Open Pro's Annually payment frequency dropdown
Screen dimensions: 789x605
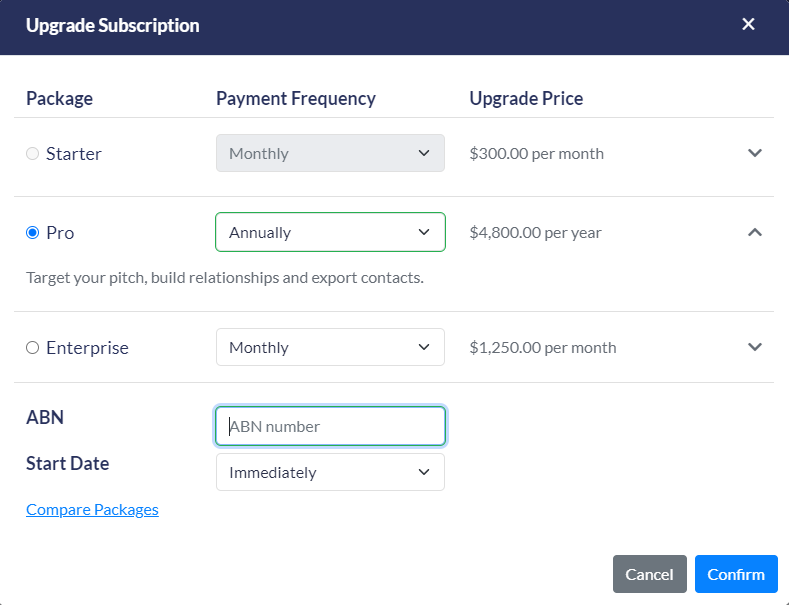[330, 232]
